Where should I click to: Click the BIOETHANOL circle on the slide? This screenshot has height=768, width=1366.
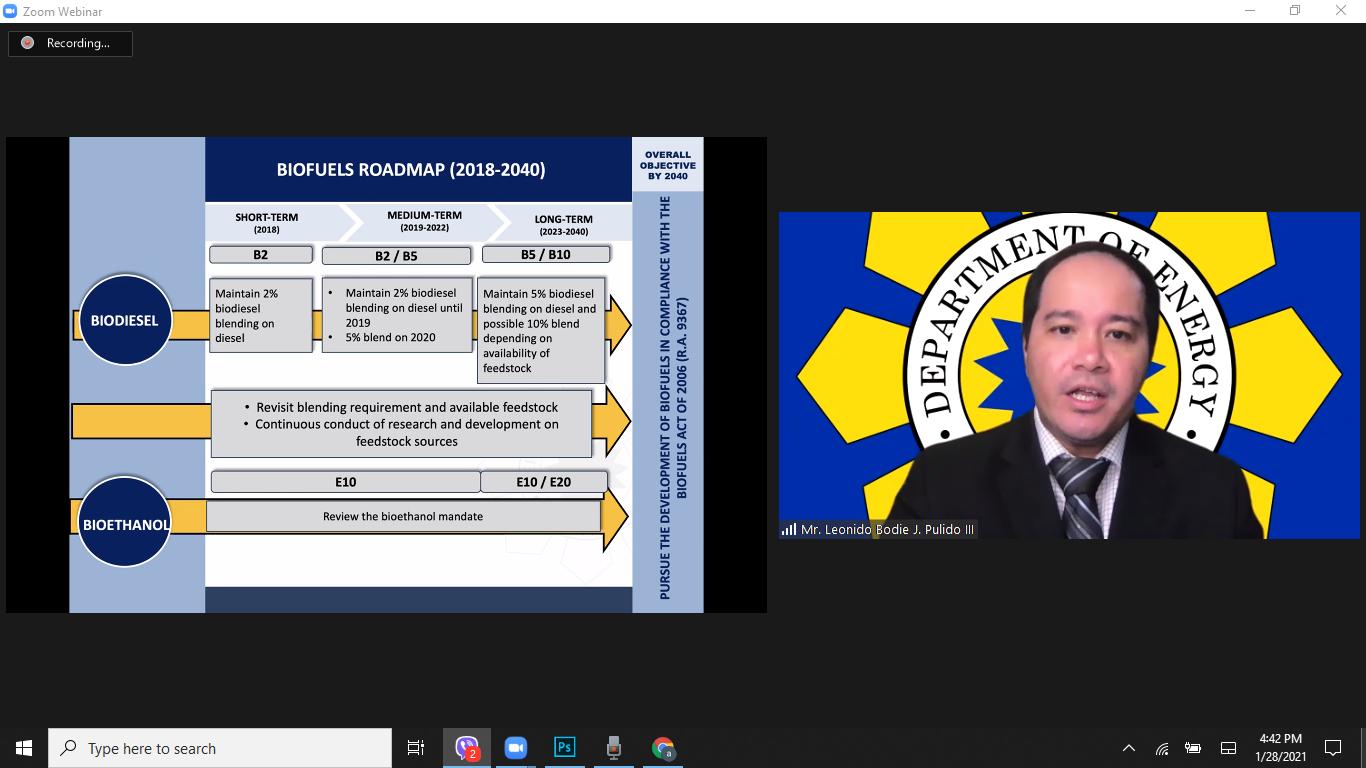(125, 523)
